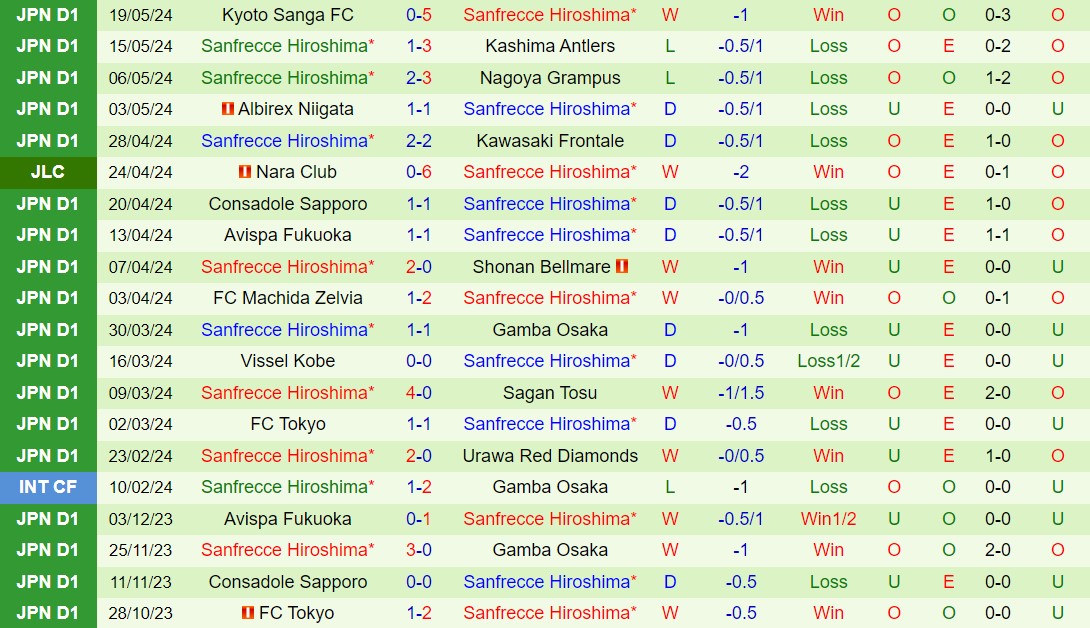The height and width of the screenshot is (628, 1090).
Task: Click the red card icon beside FC Tokyo
Action: click(x=248, y=613)
